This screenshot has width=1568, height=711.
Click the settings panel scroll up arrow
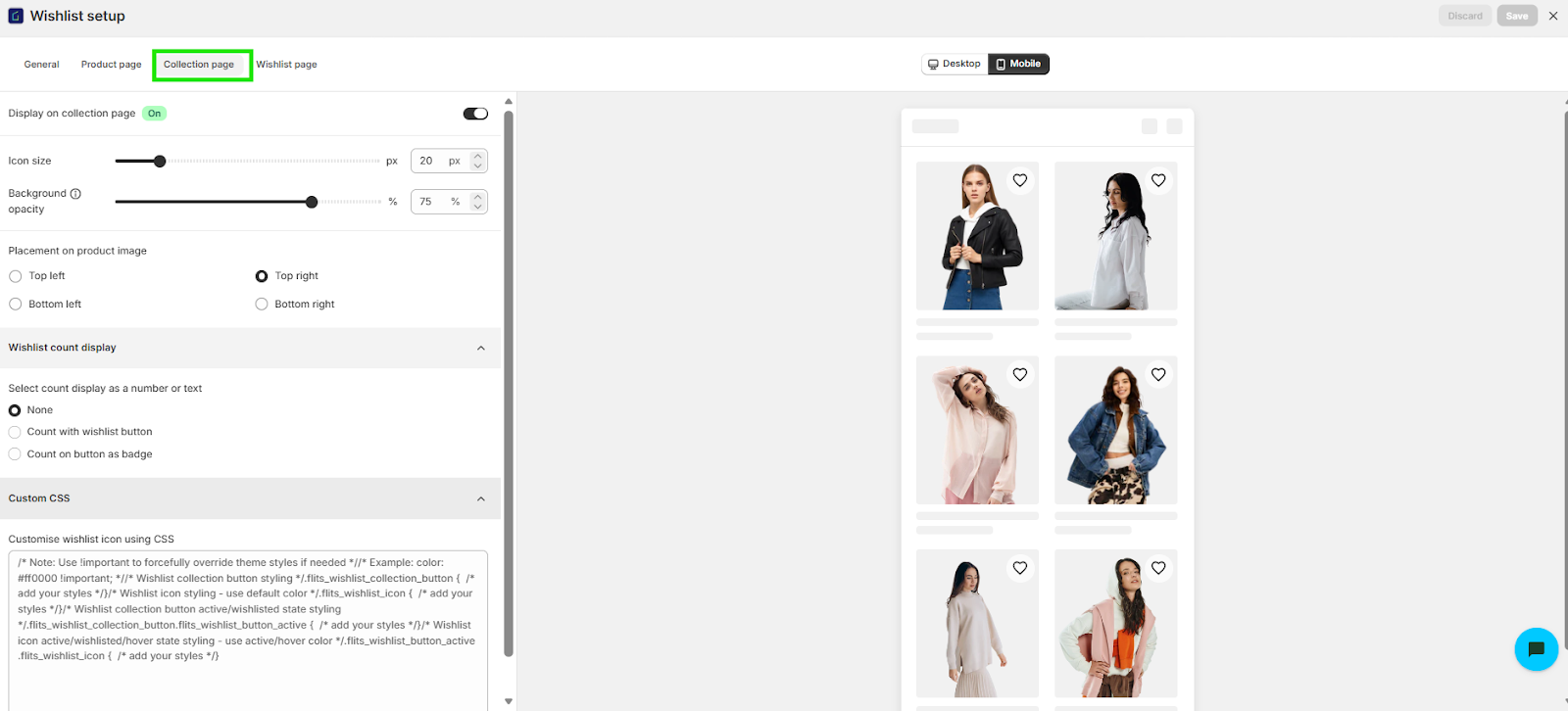(x=509, y=101)
